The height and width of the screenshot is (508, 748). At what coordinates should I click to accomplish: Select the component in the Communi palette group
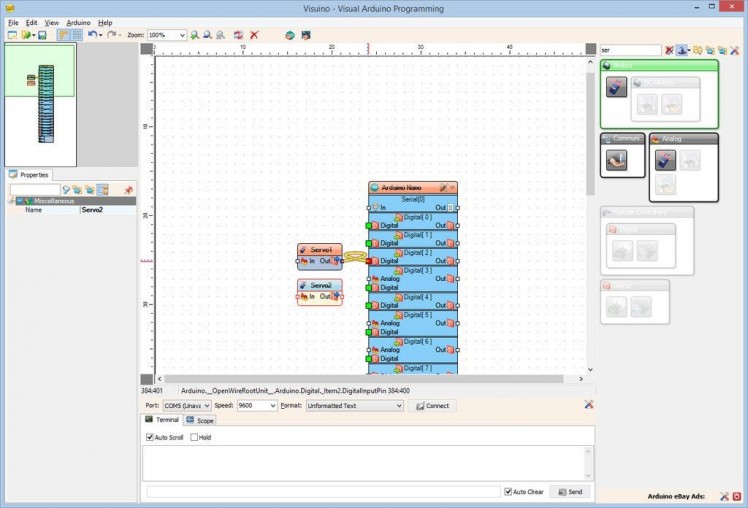(x=616, y=160)
